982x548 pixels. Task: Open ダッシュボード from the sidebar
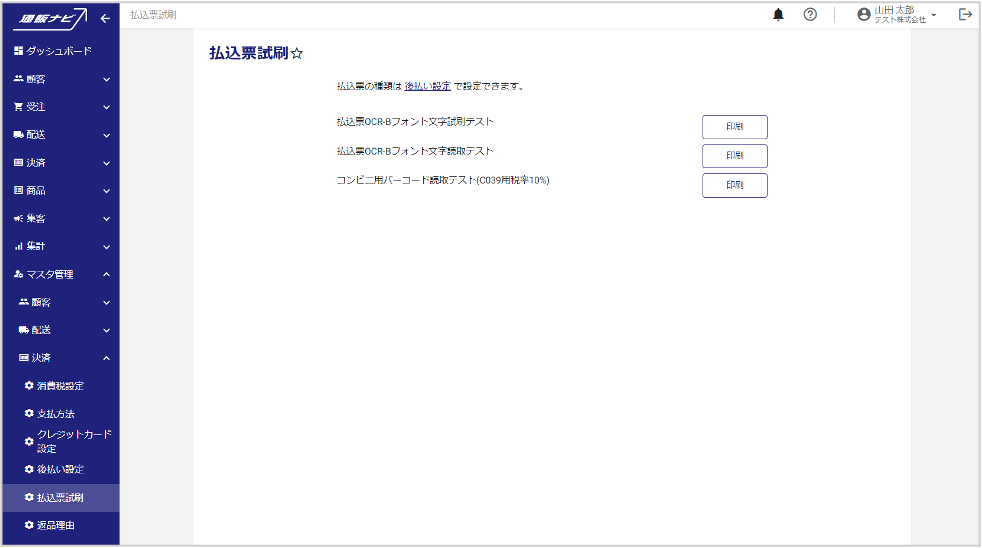pos(58,51)
